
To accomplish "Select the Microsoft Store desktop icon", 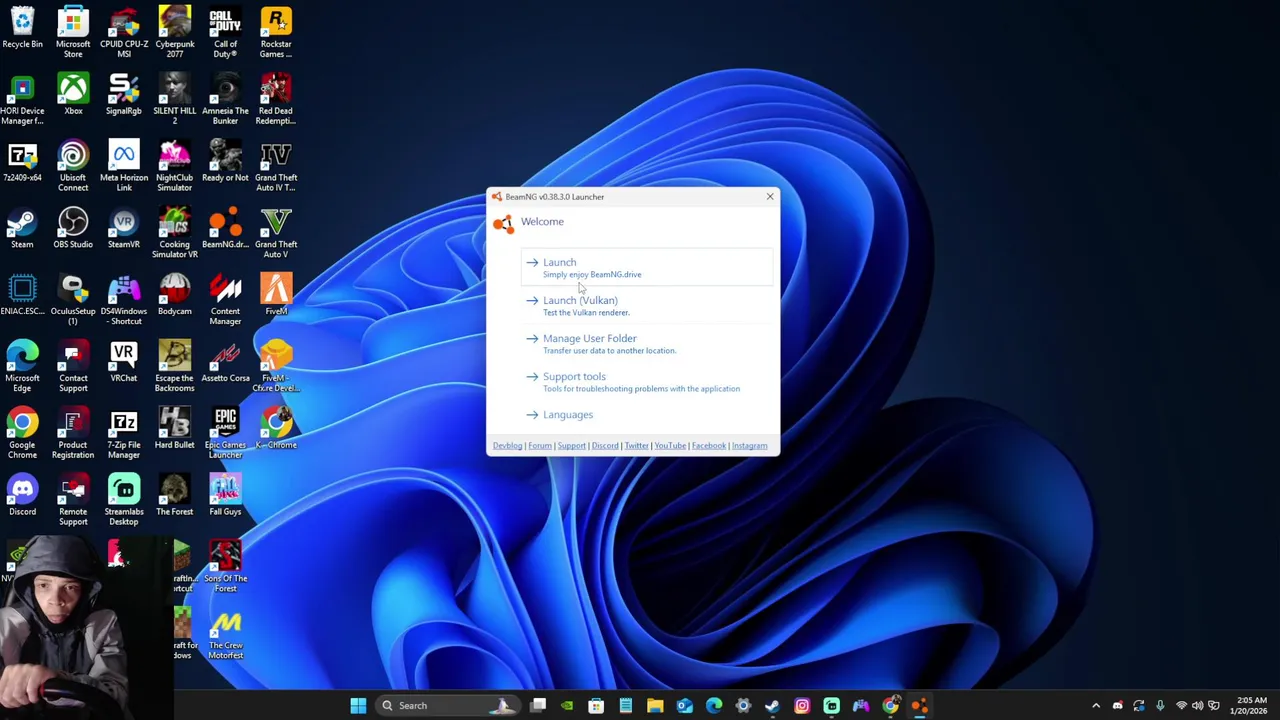I will click(73, 33).
